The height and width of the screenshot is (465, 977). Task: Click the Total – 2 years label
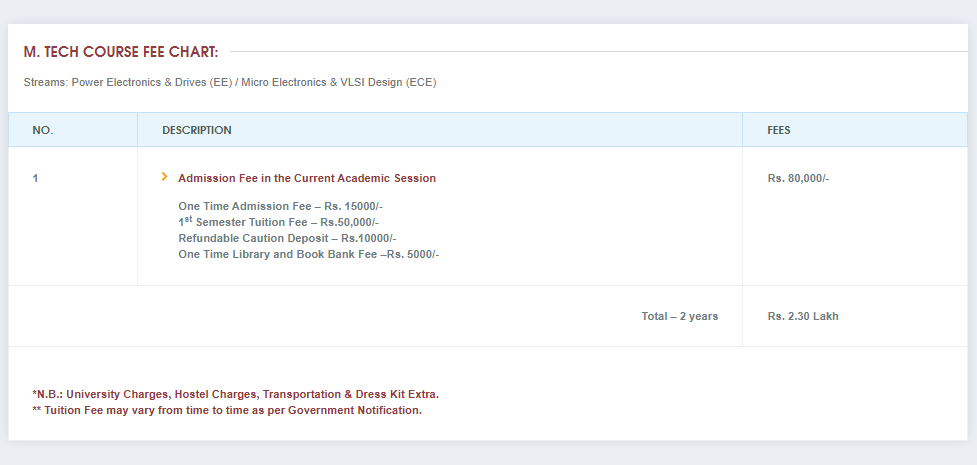(x=679, y=316)
